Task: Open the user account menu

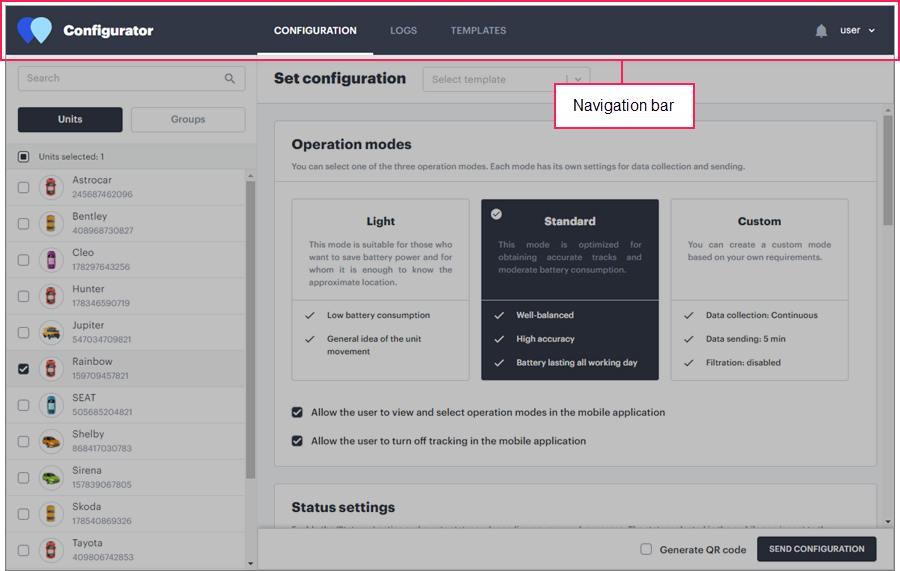Action: 857,30
